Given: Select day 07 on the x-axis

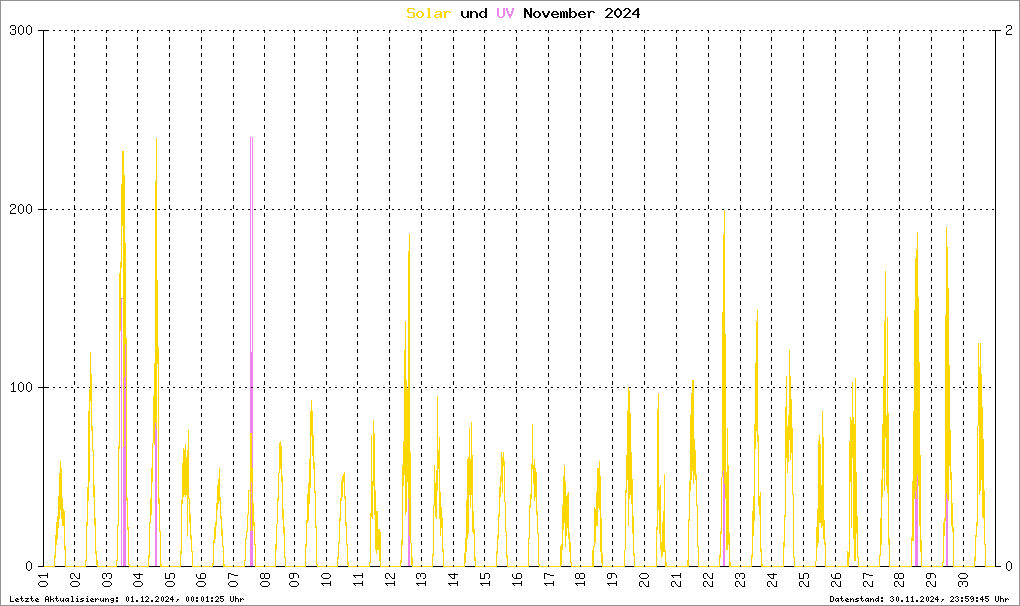Looking at the screenshot, I should [x=233, y=581].
